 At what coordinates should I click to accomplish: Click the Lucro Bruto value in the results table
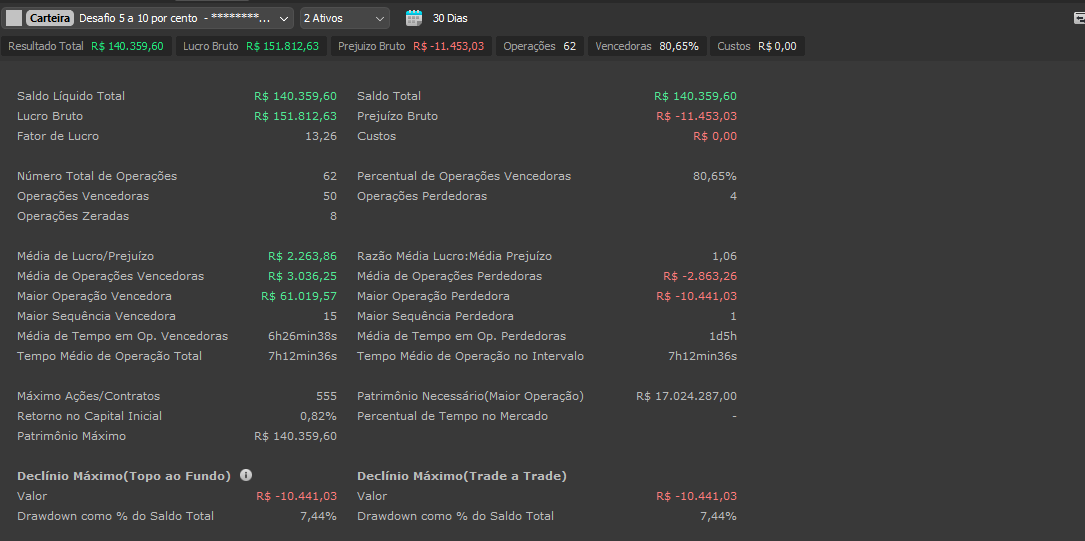295,116
